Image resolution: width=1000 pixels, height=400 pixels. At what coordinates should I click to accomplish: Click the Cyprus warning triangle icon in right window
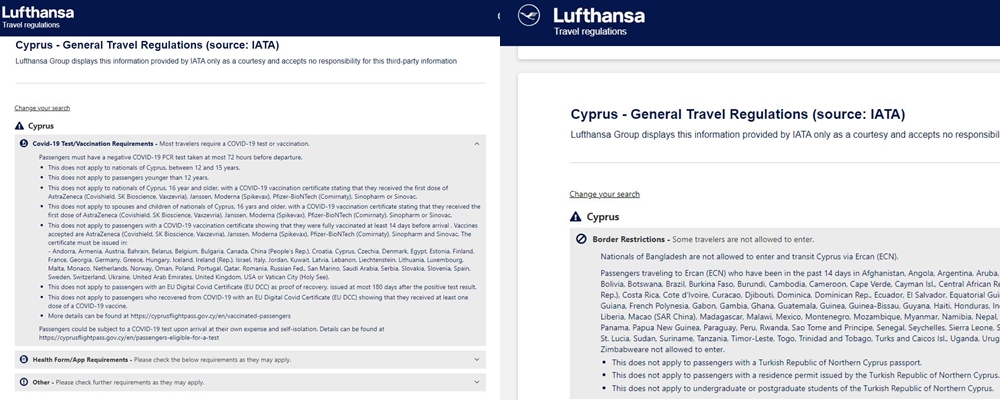point(576,216)
